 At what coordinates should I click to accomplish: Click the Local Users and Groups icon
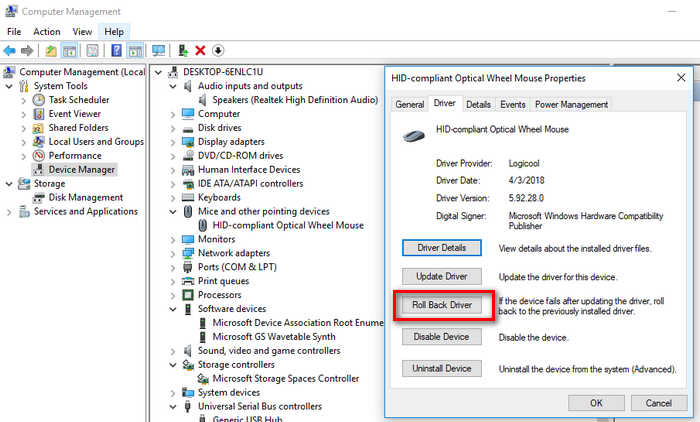point(39,142)
